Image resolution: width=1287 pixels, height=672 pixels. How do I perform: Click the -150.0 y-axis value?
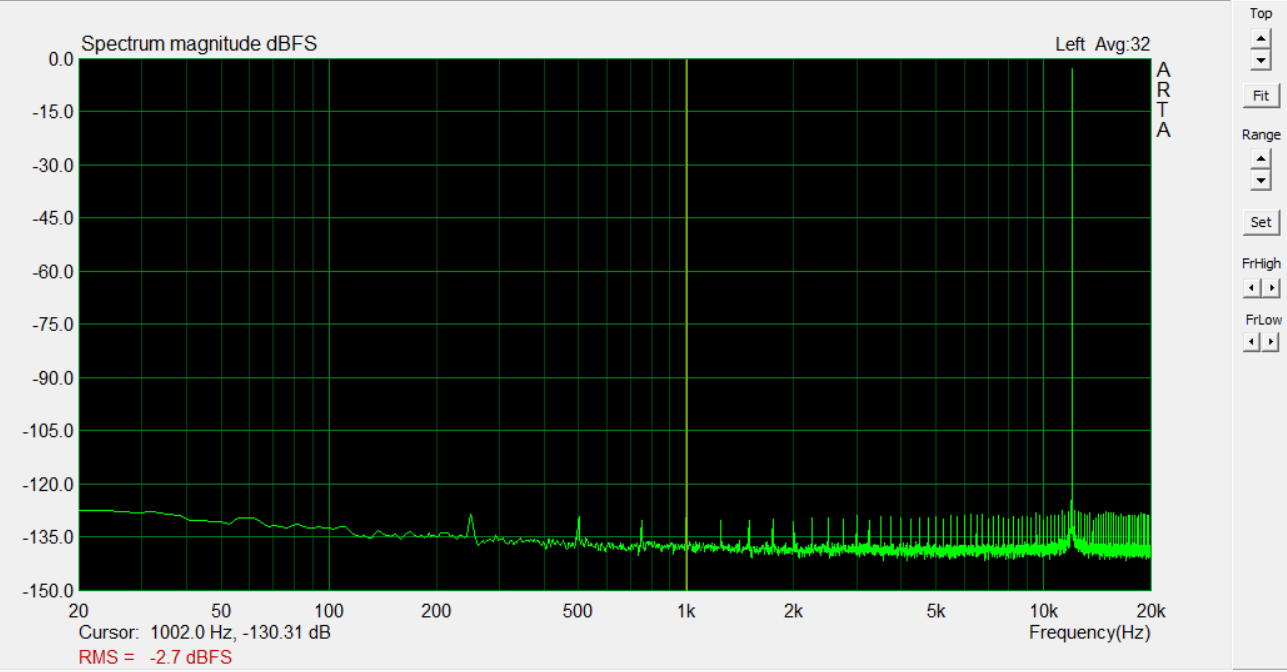pyautogui.click(x=49, y=591)
